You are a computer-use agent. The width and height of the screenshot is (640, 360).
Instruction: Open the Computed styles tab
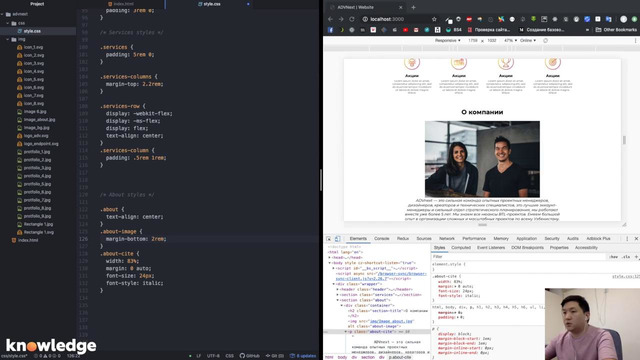(461, 248)
